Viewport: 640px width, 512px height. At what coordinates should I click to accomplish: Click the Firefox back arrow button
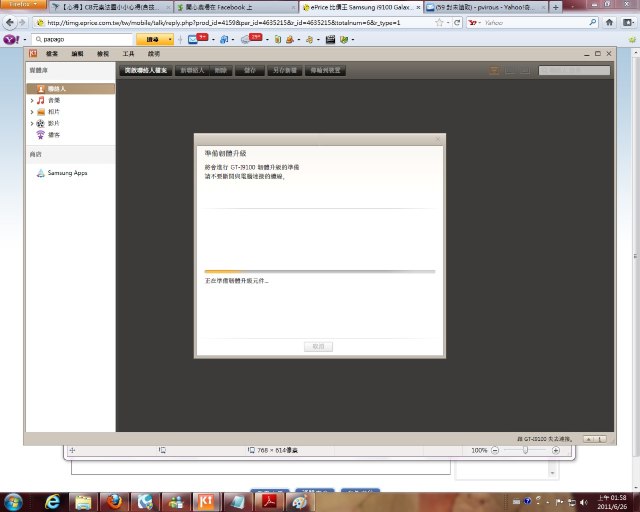click(10, 22)
